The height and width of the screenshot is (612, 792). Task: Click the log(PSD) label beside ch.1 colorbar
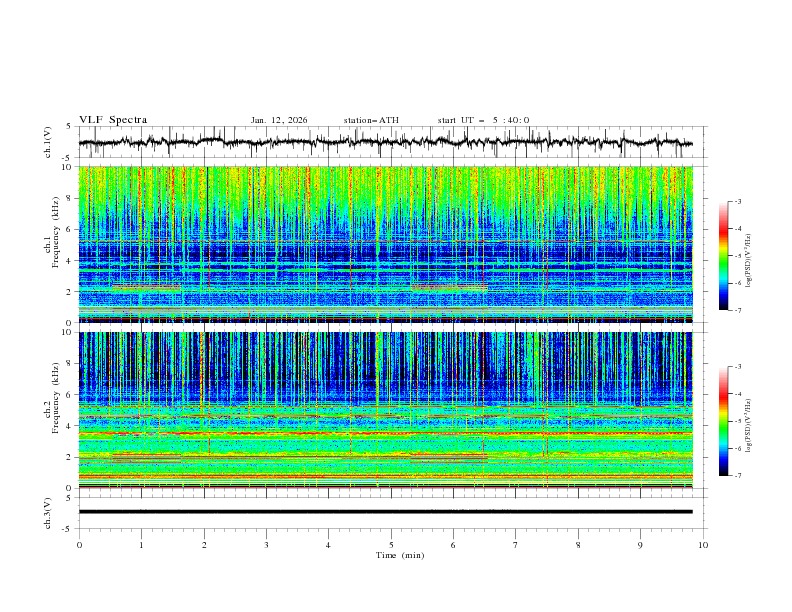tap(749, 261)
